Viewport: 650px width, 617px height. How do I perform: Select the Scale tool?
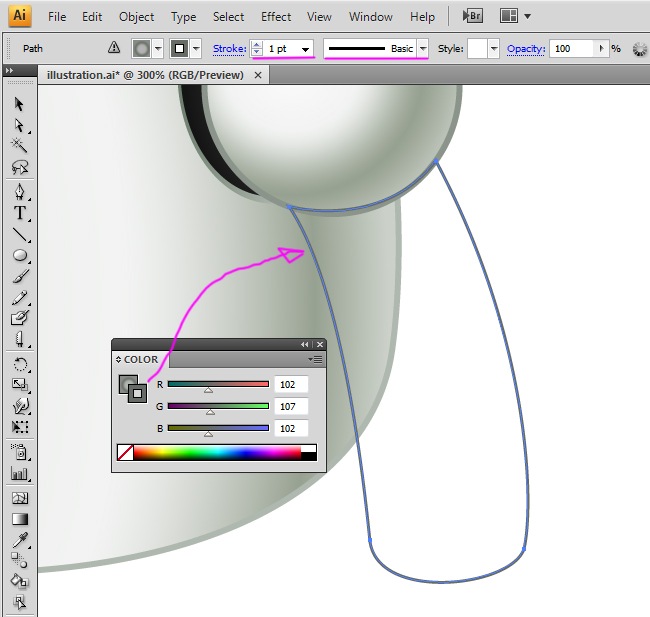click(19, 385)
